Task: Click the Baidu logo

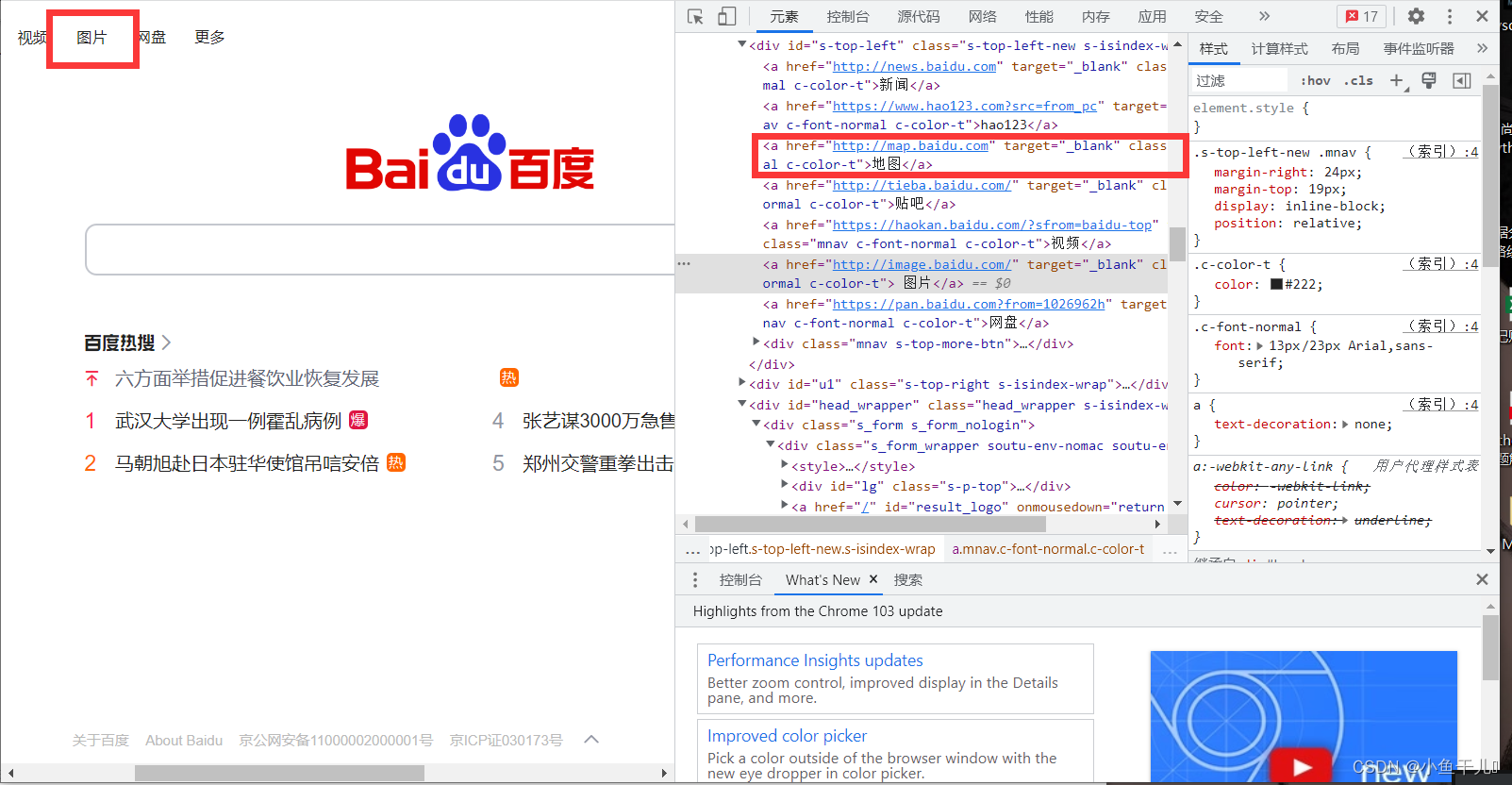Action: point(470,153)
